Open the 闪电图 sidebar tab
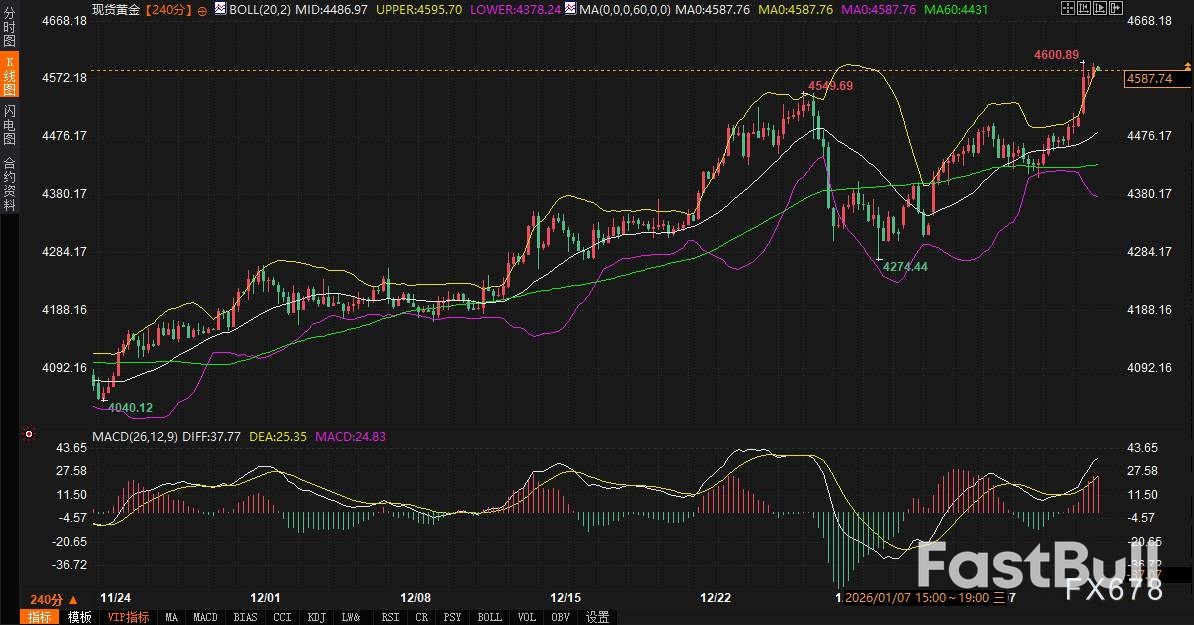The image size is (1194, 625). [9, 125]
